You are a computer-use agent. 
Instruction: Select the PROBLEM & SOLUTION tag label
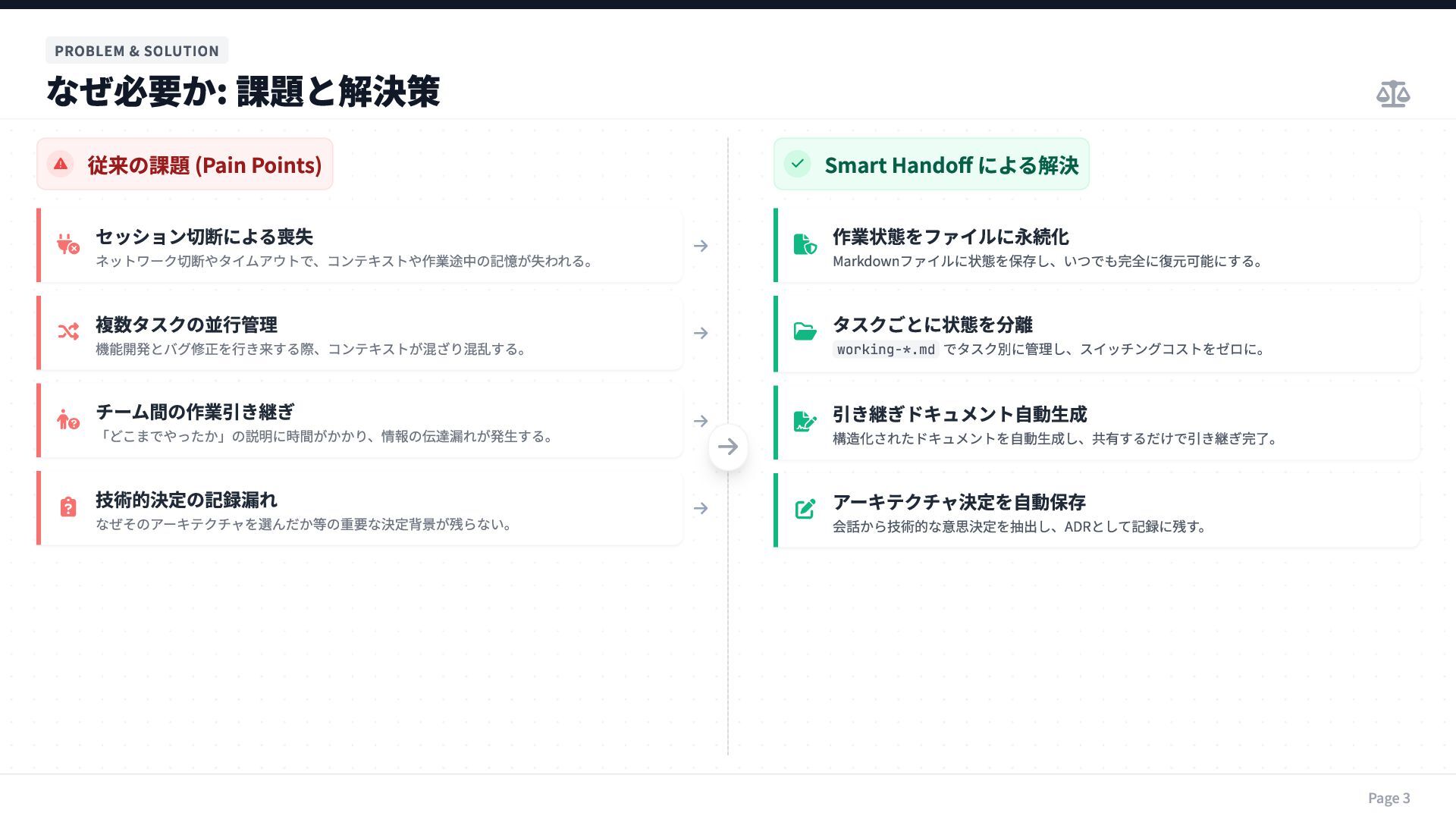[x=136, y=51]
